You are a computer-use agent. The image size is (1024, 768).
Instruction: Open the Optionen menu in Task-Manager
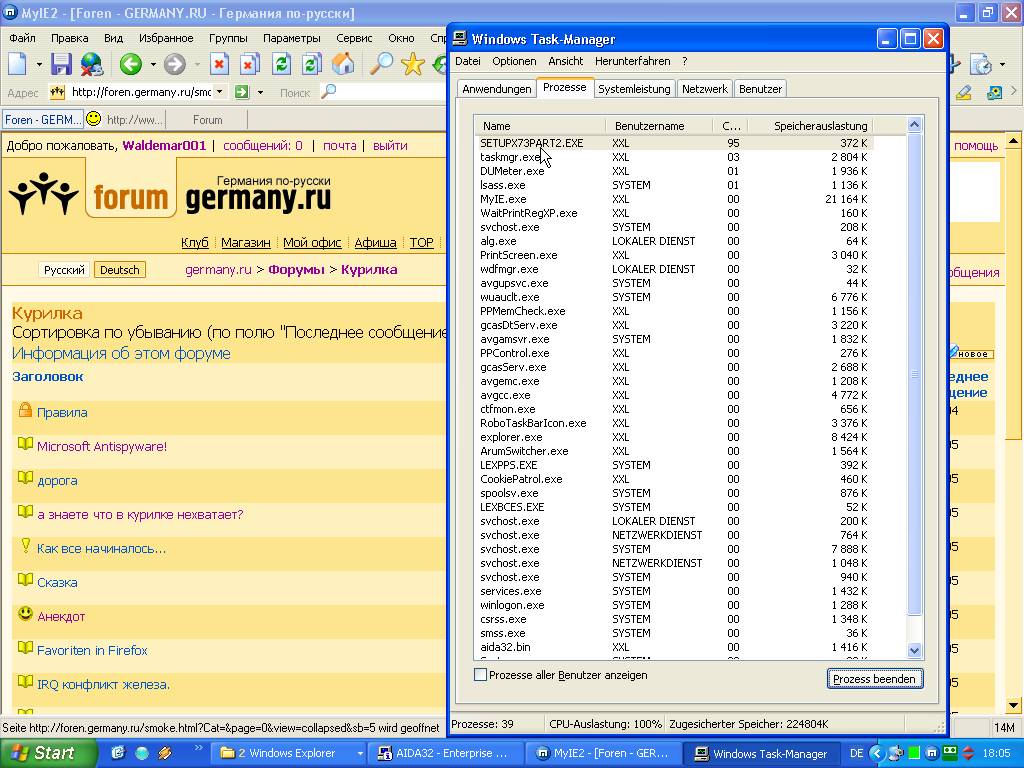514,61
